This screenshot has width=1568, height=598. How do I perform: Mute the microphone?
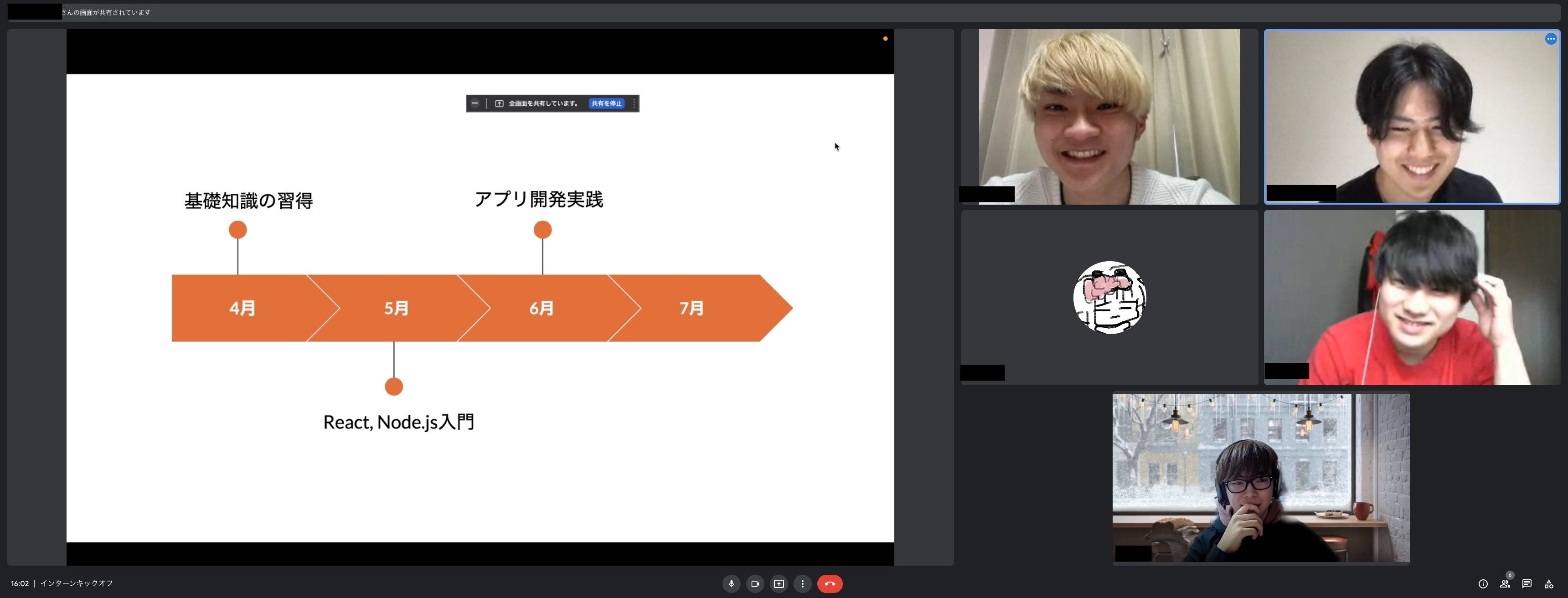[731, 583]
